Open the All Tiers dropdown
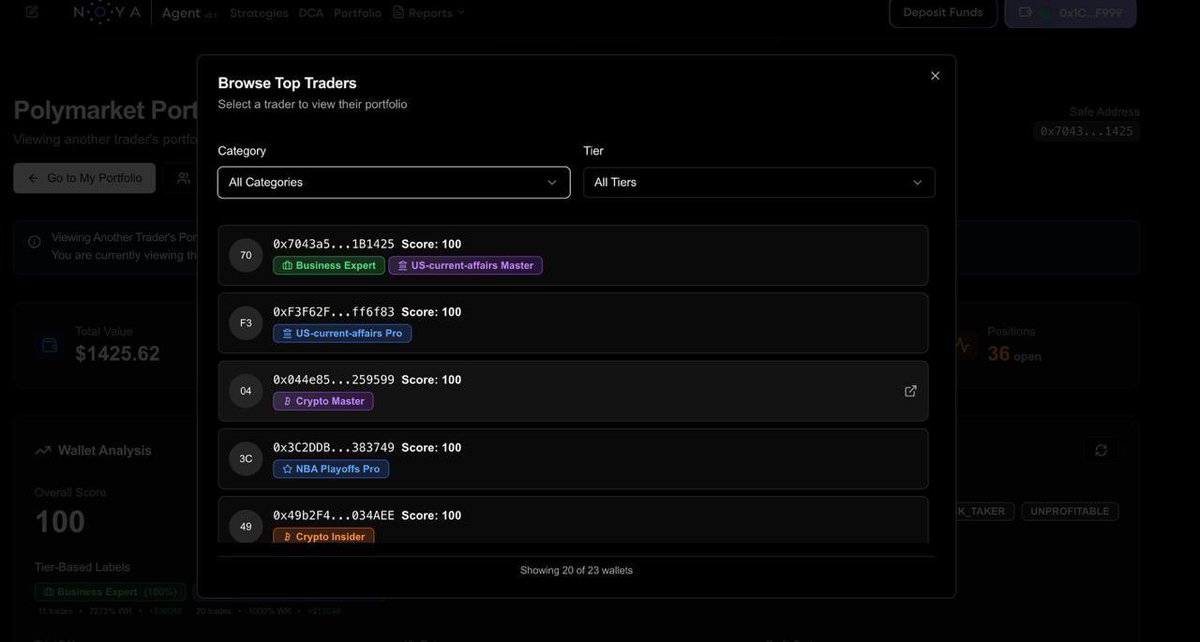 pyautogui.click(x=760, y=181)
